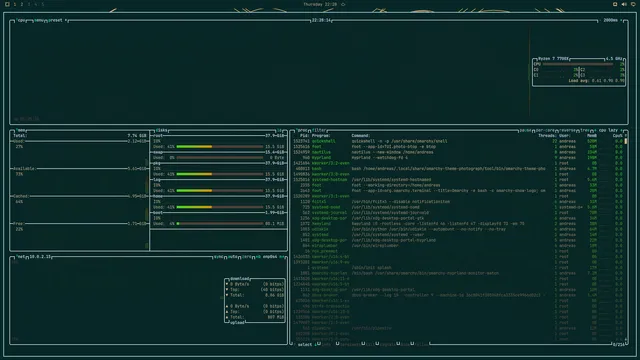The height and width of the screenshot is (360, 640).
Task: Select the fcitx5 process row
Action: [458, 202]
